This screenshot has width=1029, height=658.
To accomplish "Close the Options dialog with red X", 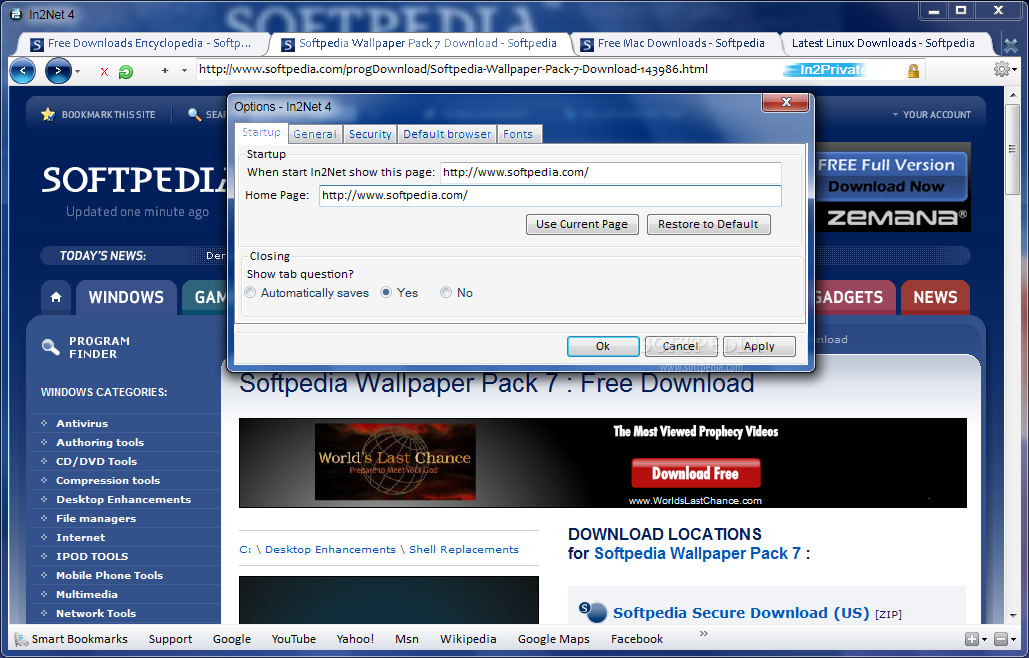I will [x=786, y=102].
